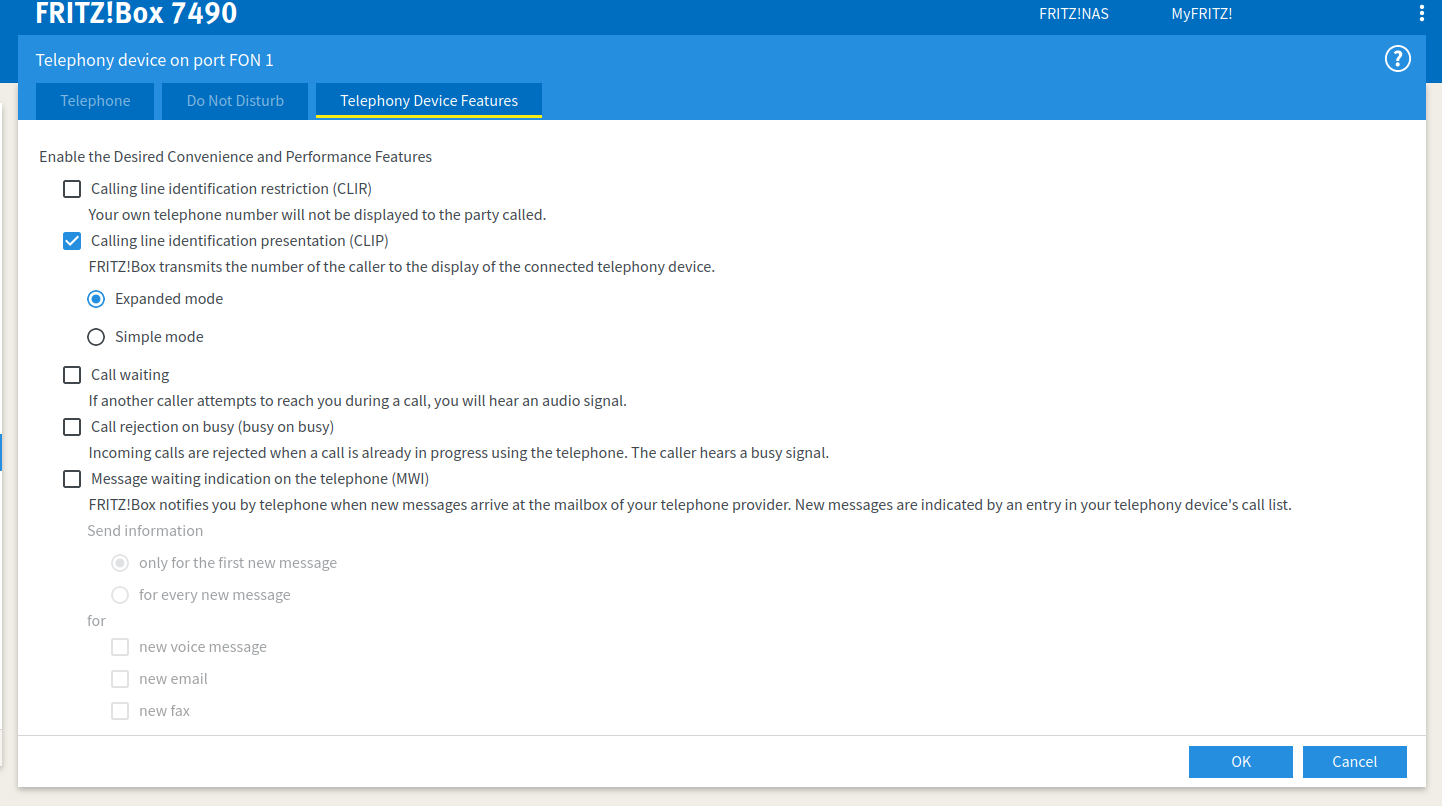1442x806 pixels.
Task: Choose Simple mode radio button
Action: [96, 337]
